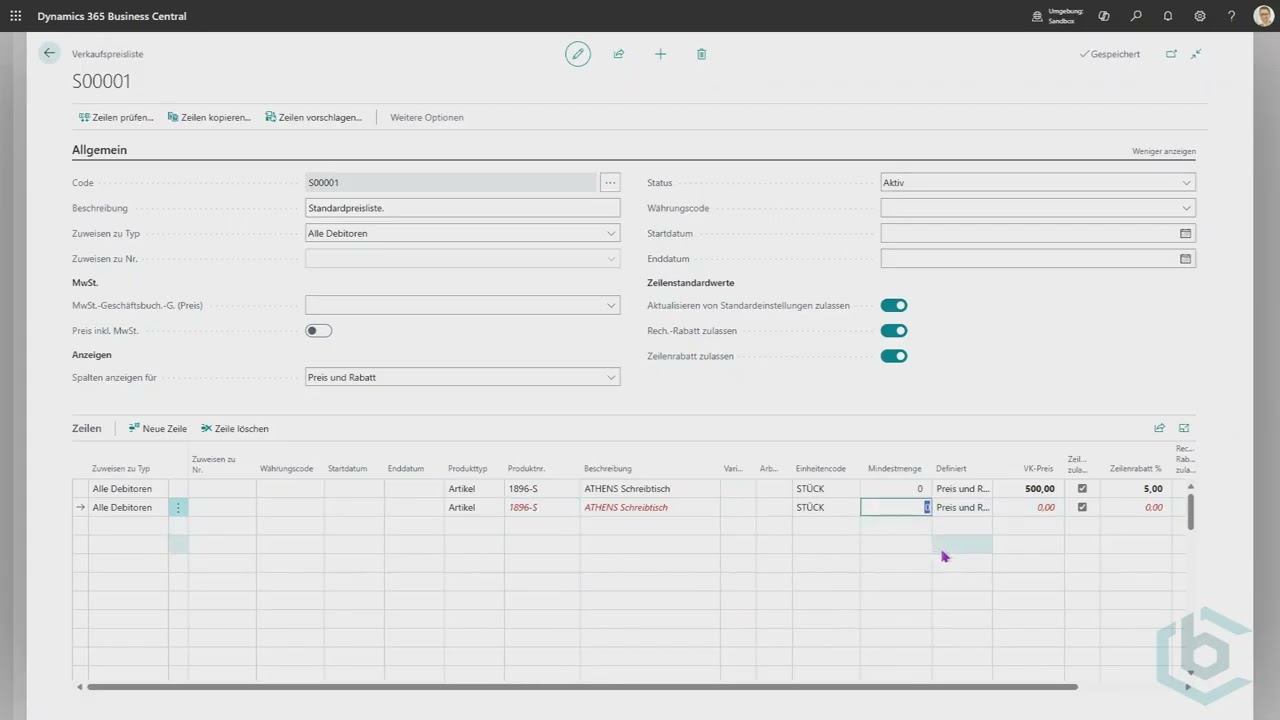This screenshot has width=1280, height=720.
Task: Open the settings gear icon
Action: 1200,16
